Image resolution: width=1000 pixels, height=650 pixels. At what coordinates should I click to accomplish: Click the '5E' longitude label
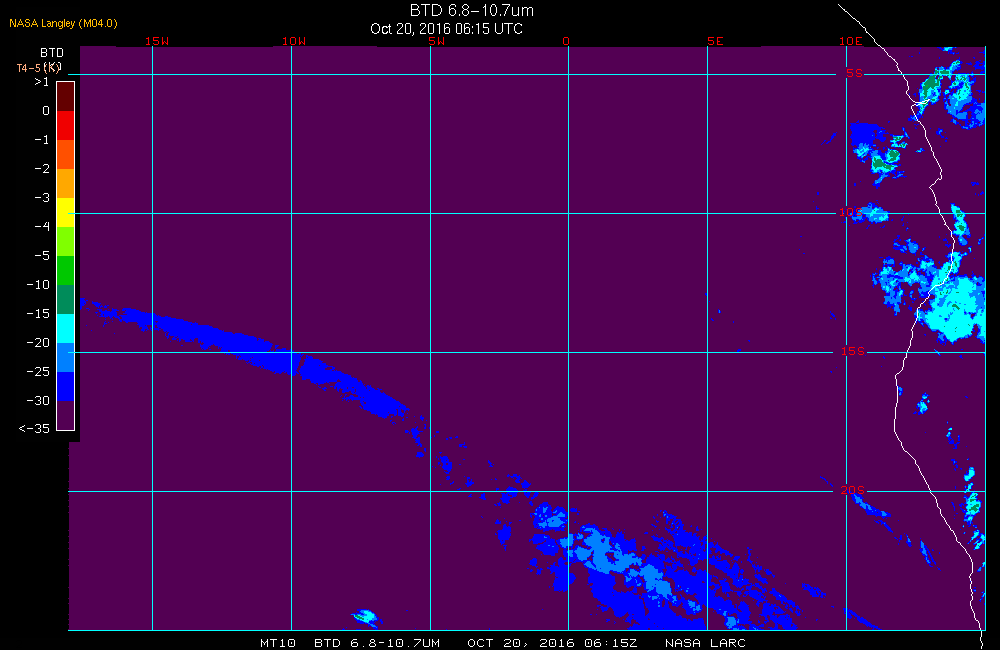[715, 41]
